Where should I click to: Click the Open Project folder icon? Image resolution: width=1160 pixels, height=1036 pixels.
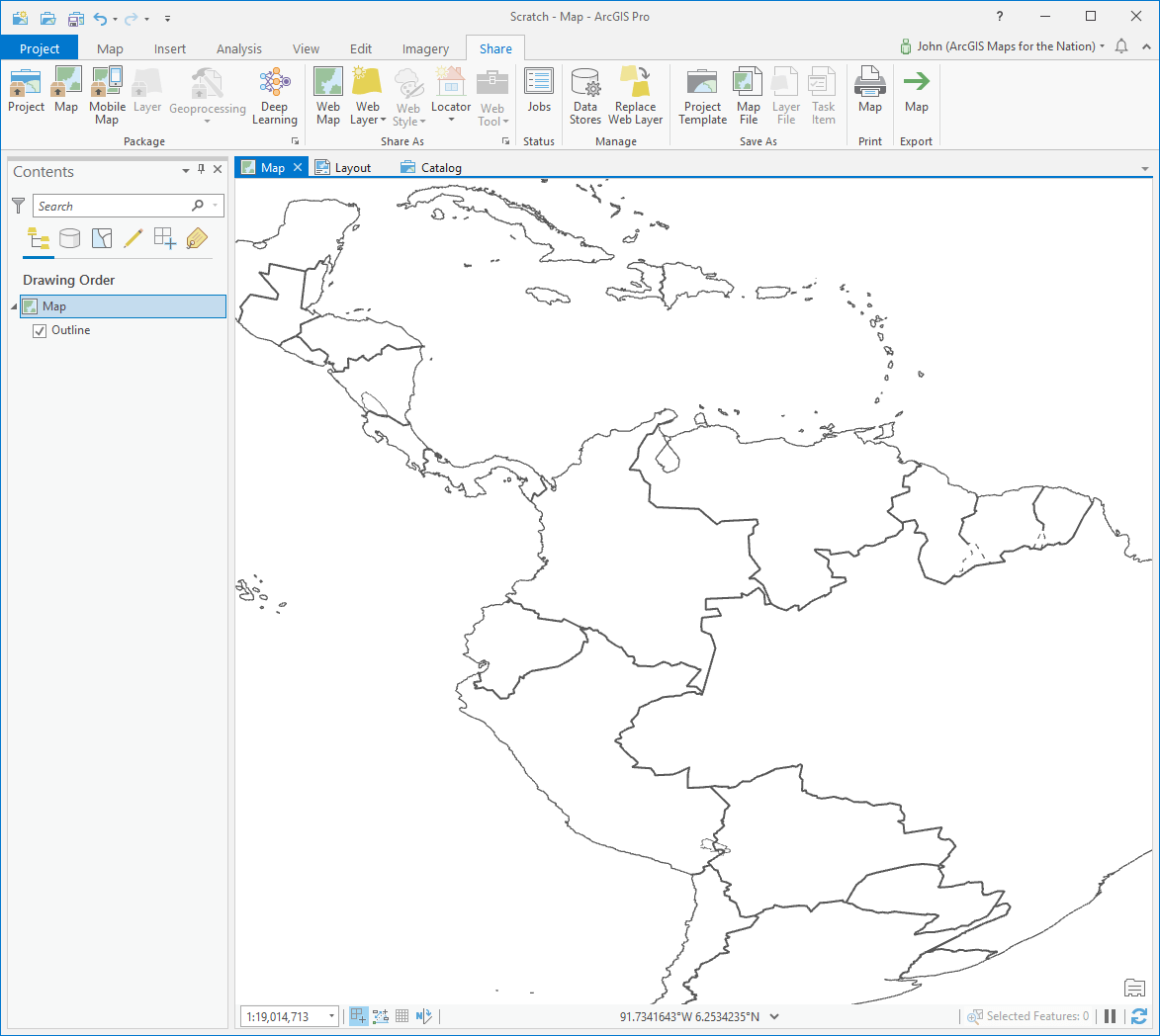click(48, 18)
